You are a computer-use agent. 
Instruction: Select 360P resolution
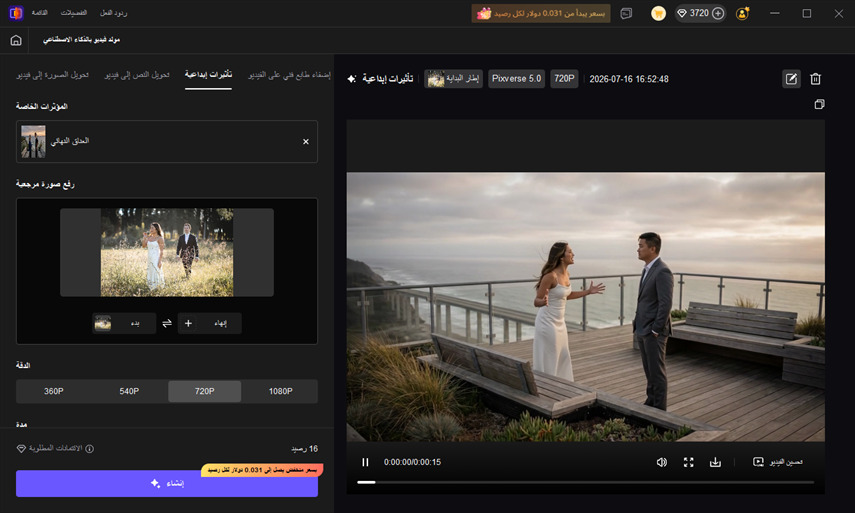click(53, 391)
